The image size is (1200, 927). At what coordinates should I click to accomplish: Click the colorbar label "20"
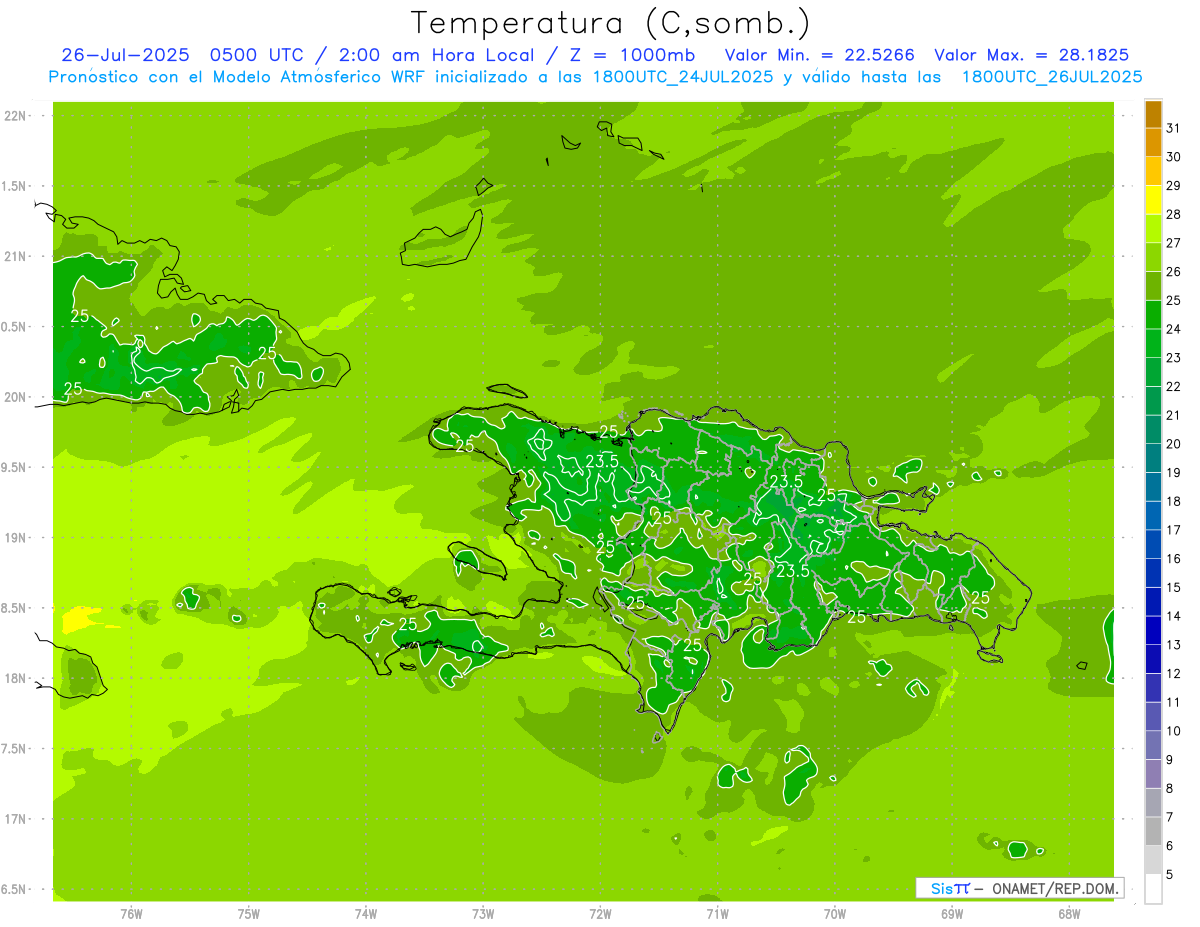click(1174, 444)
